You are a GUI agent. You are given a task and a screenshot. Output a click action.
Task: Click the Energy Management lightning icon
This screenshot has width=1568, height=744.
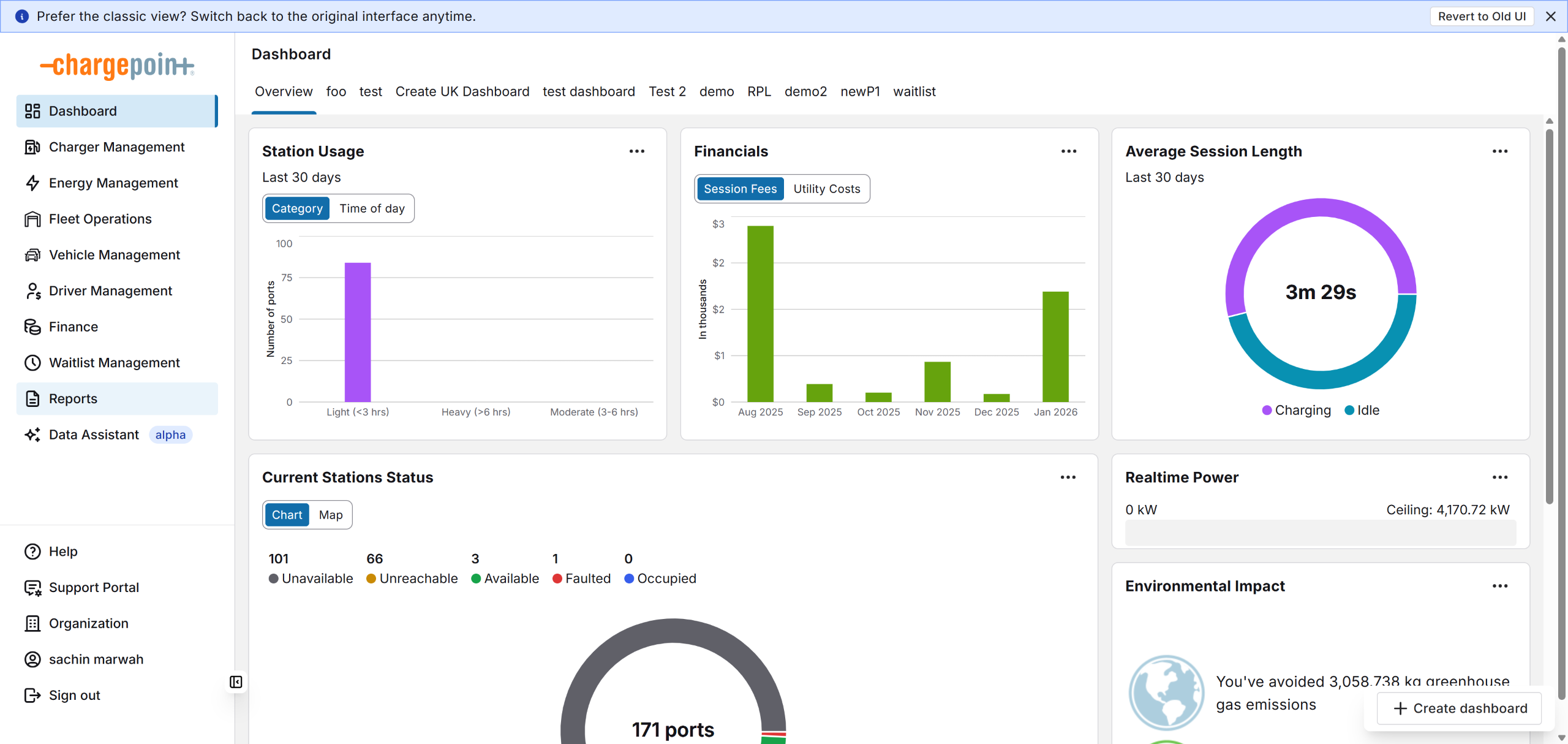point(32,183)
